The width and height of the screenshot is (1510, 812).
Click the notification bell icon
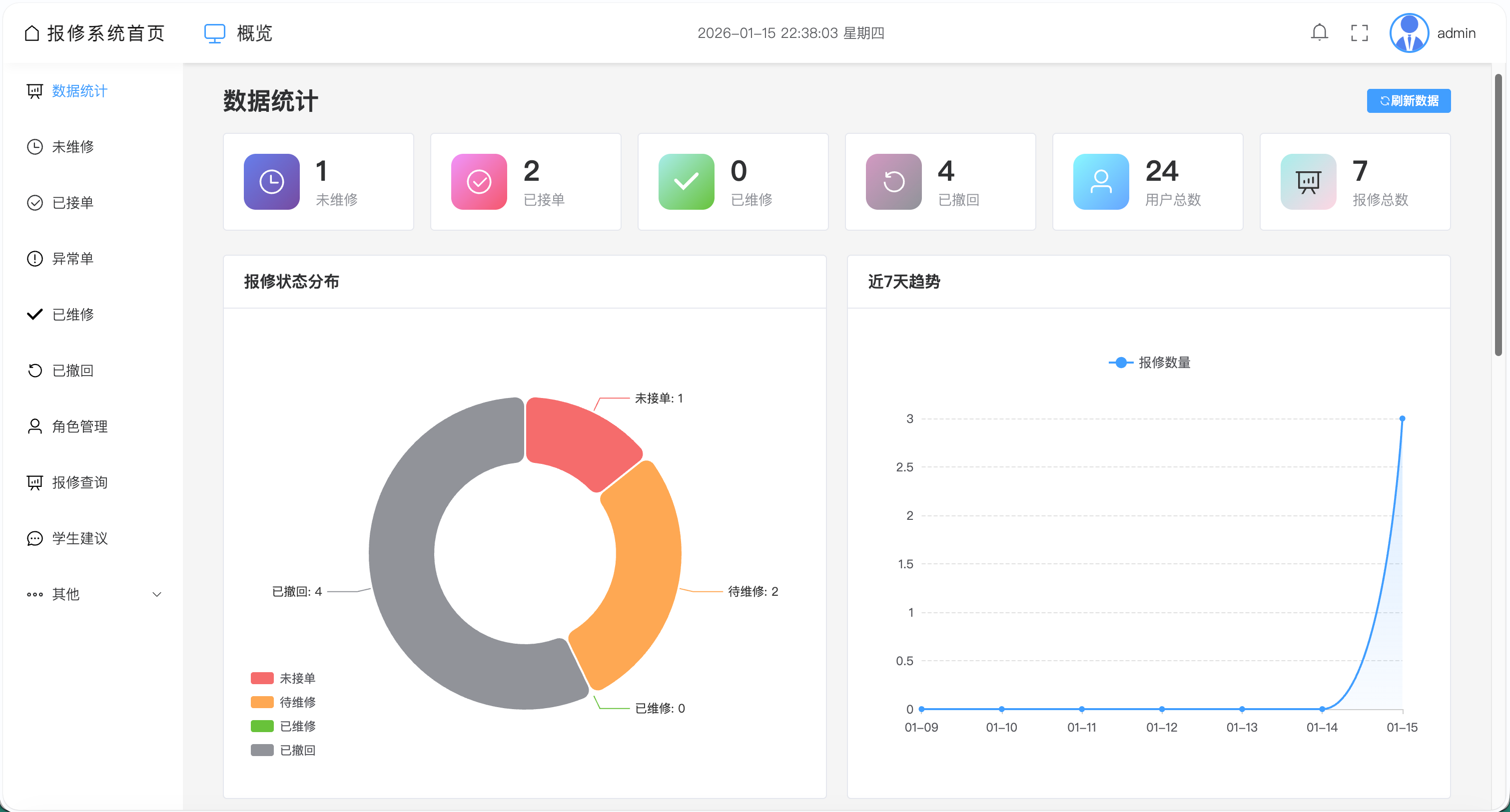[x=1319, y=33]
